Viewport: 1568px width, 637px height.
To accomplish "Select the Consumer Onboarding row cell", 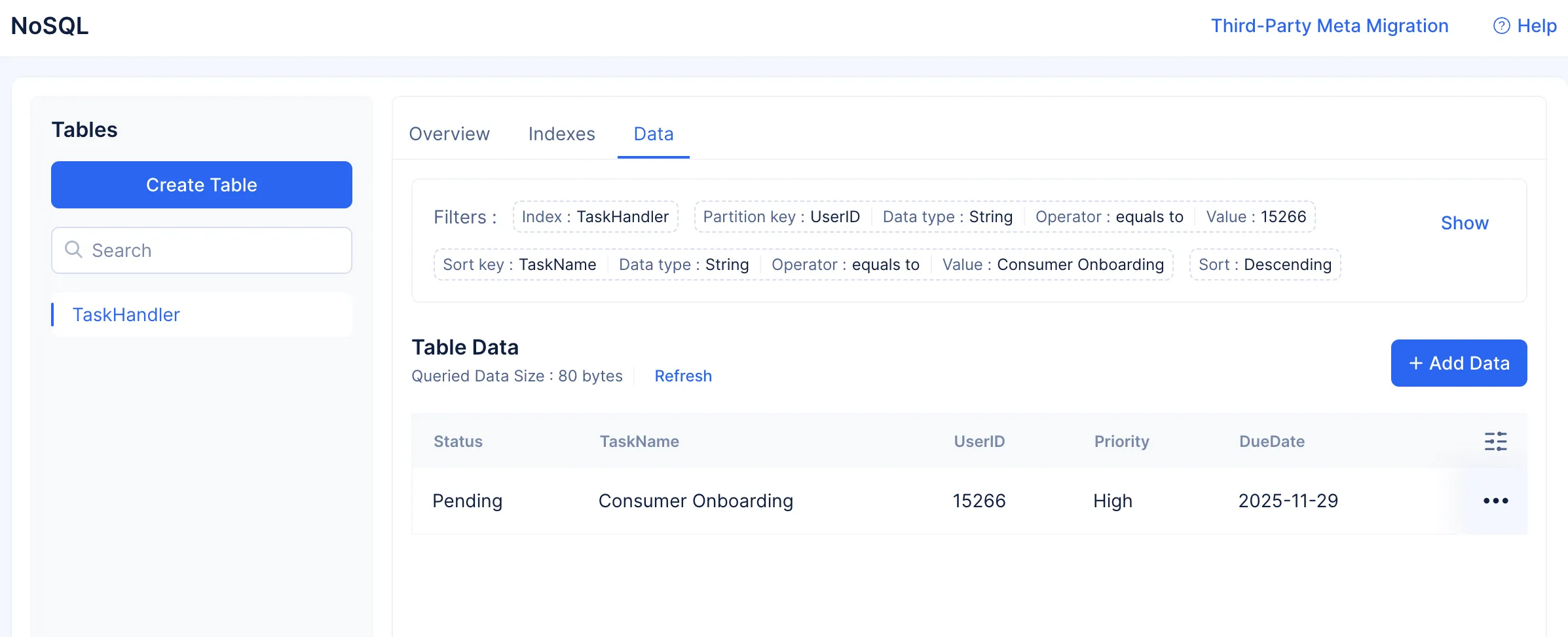I will (696, 501).
